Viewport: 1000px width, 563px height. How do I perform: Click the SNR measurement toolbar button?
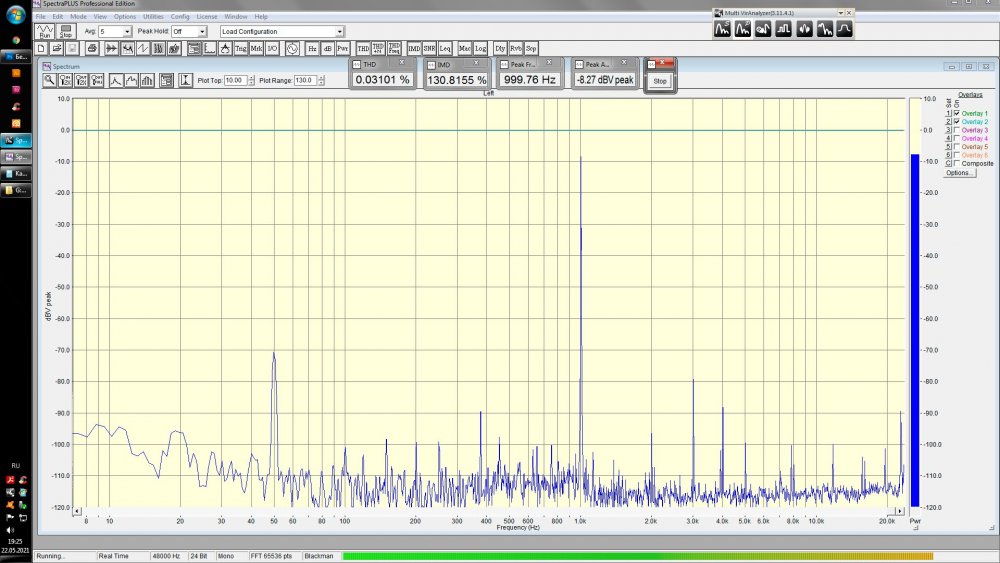pyautogui.click(x=429, y=48)
